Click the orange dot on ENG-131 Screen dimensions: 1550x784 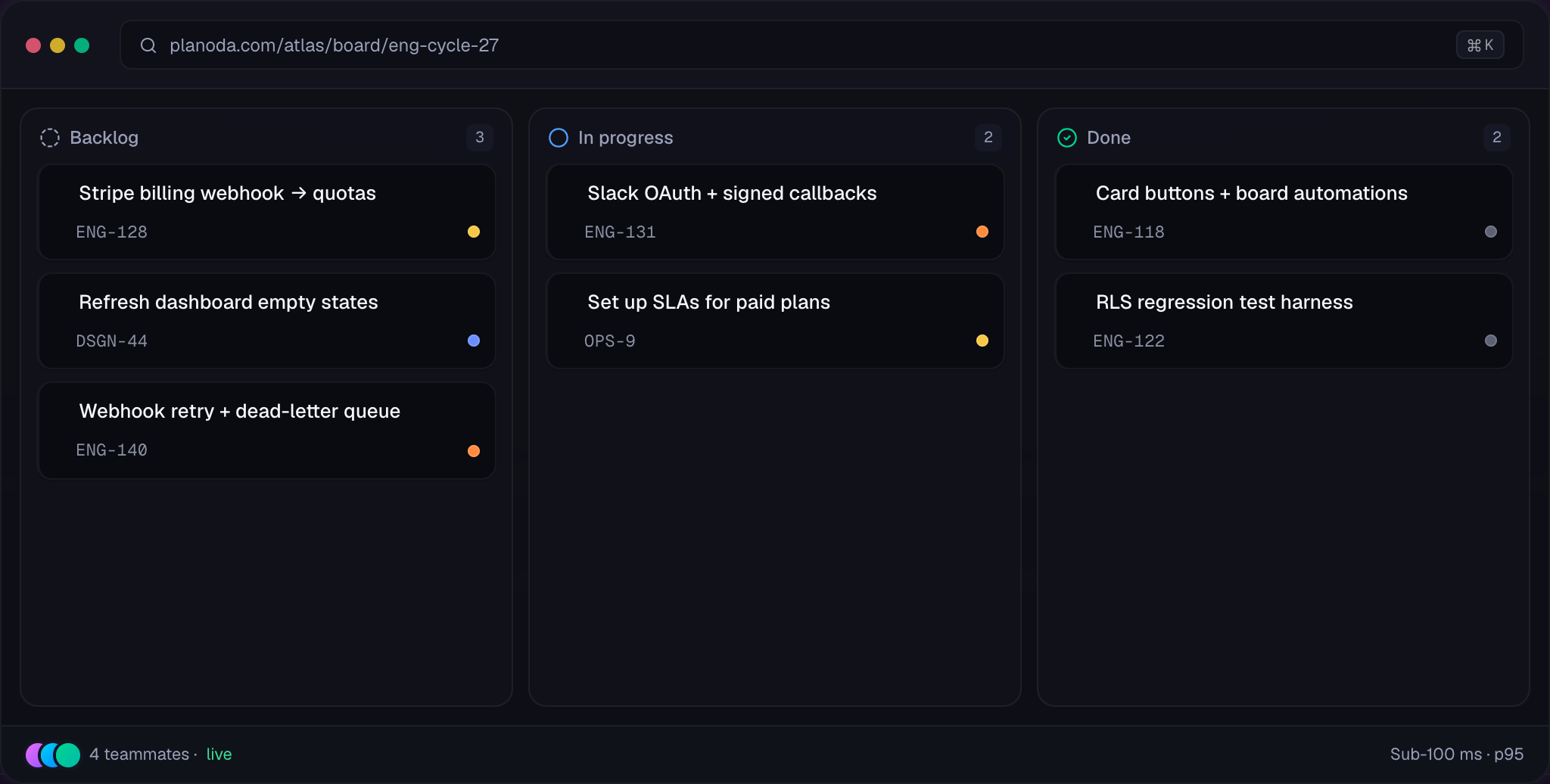pos(982,232)
